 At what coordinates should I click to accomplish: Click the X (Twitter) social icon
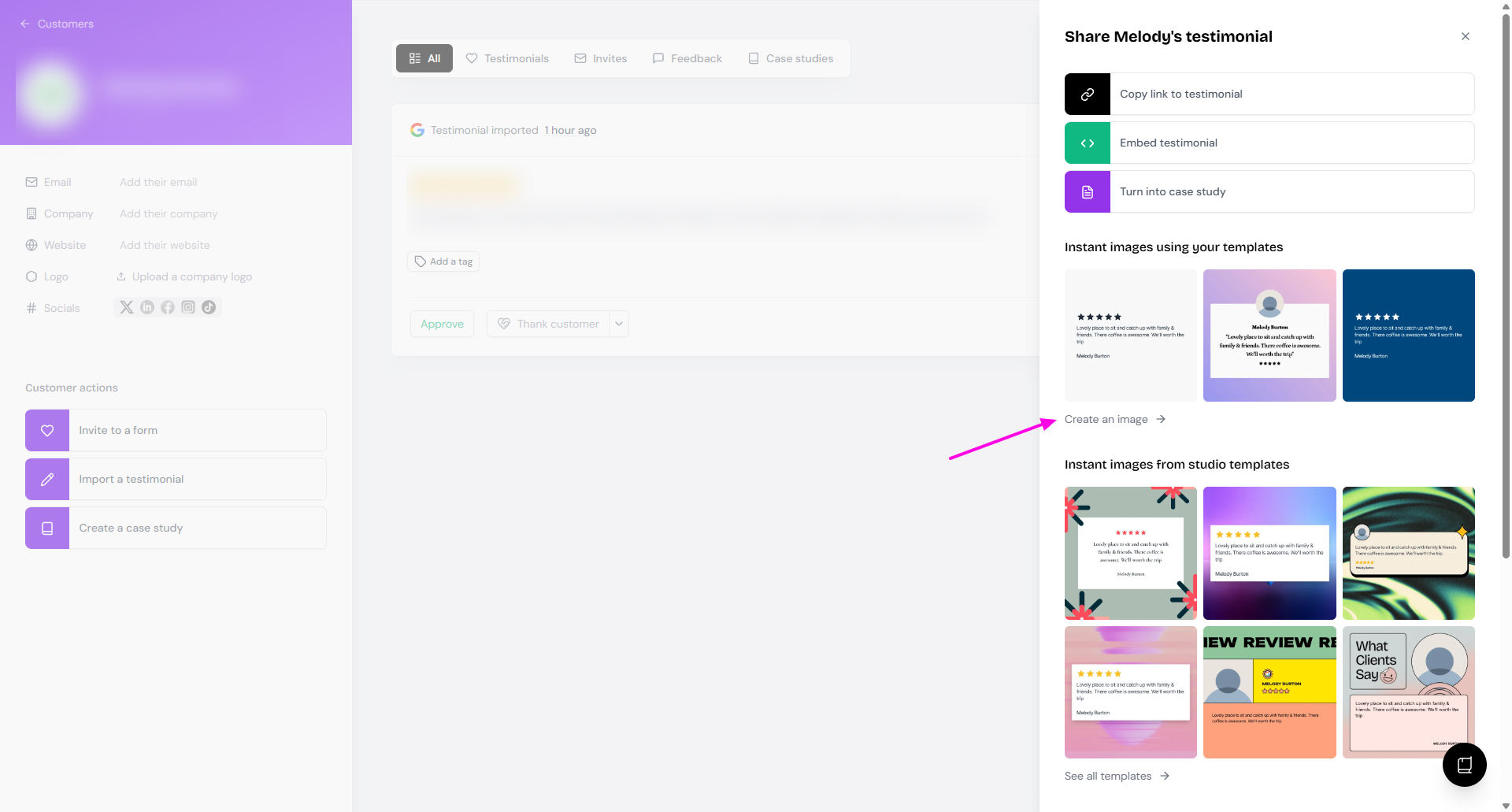[127, 307]
